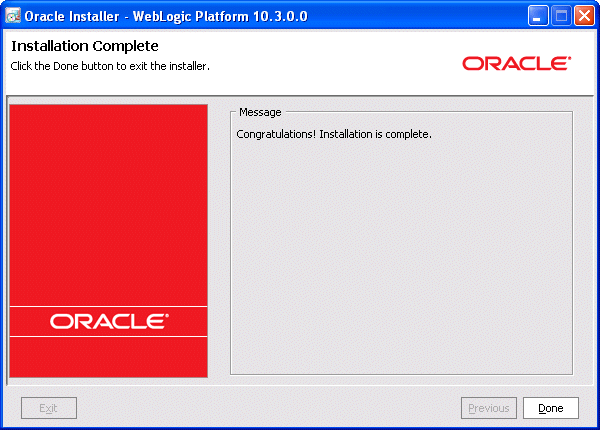Click "Click the Done button to exit" instruction text
Screen dimensions: 600x430
point(110,66)
